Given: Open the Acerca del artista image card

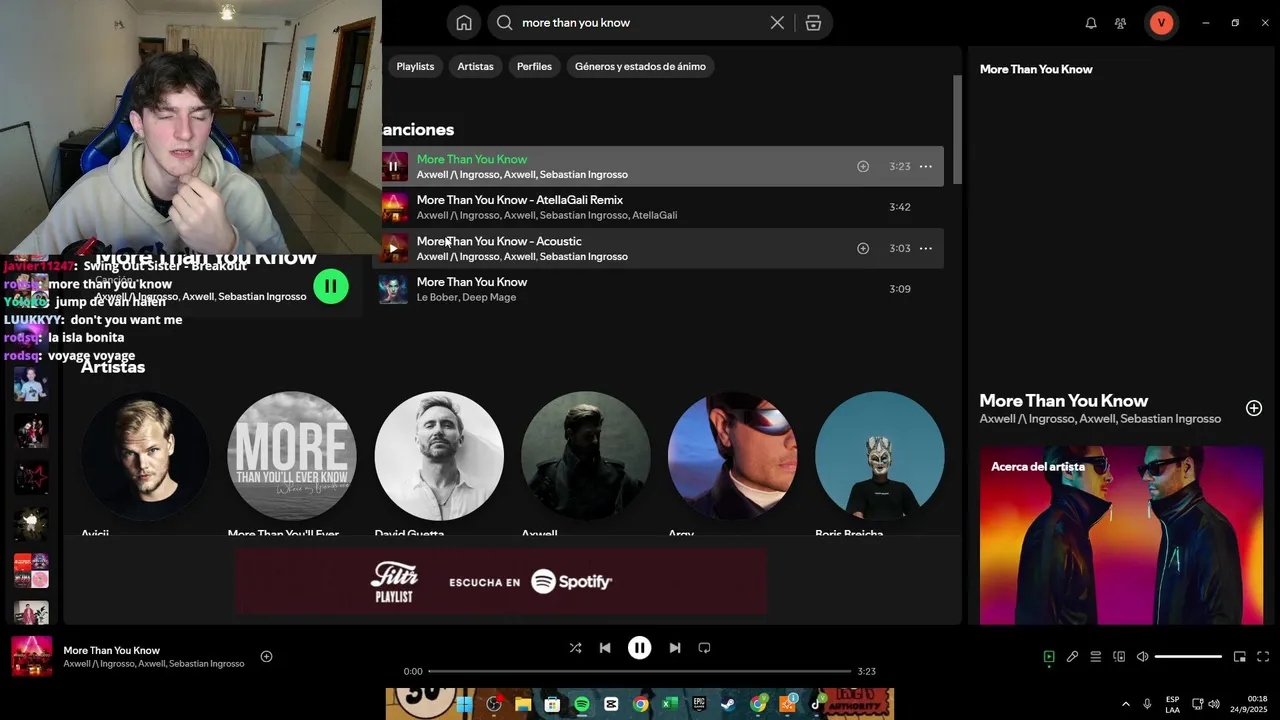Looking at the screenshot, I should [1121, 535].
